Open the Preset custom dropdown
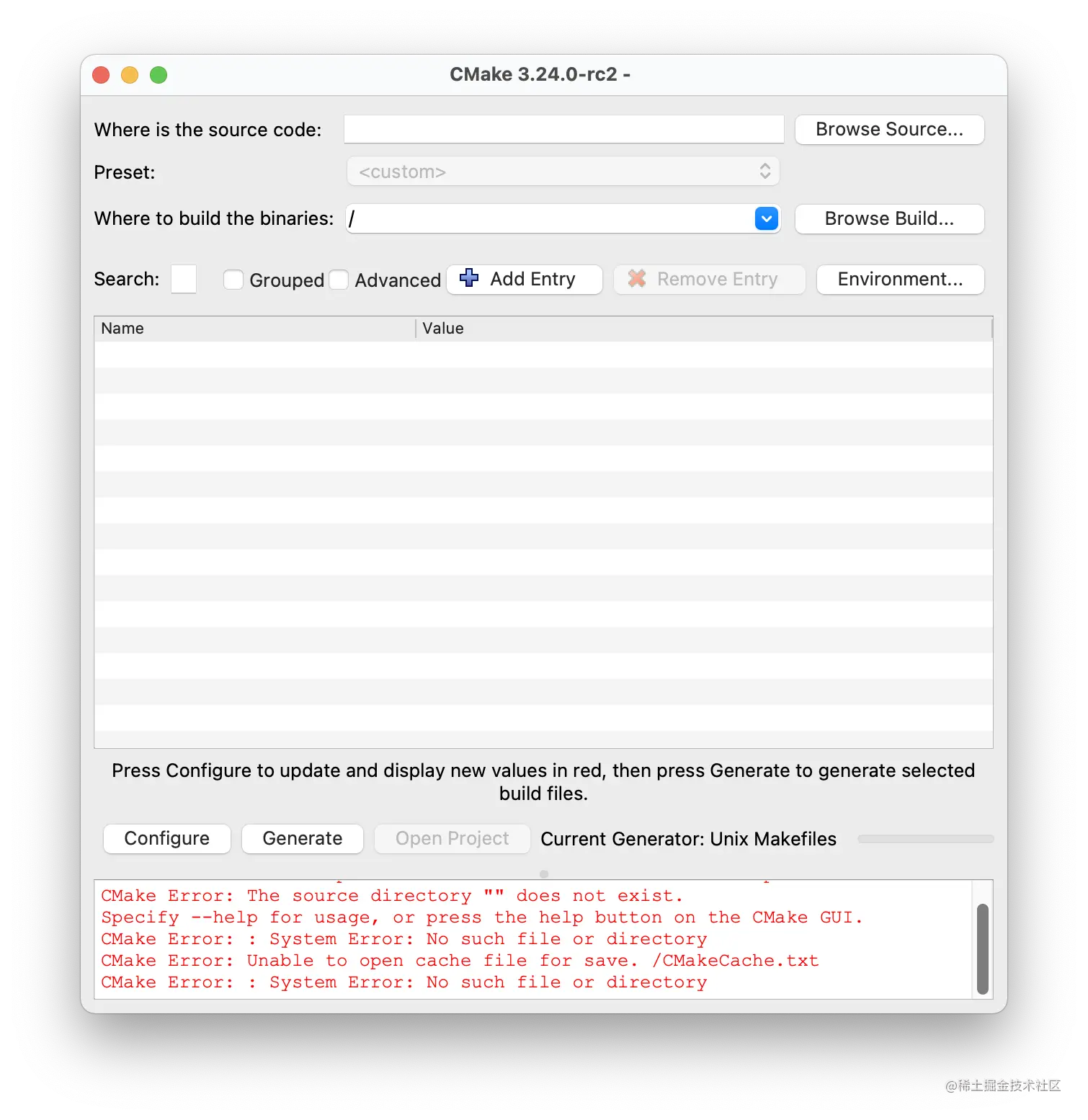Screen dimensions: 1088x1120 point(563,172)
